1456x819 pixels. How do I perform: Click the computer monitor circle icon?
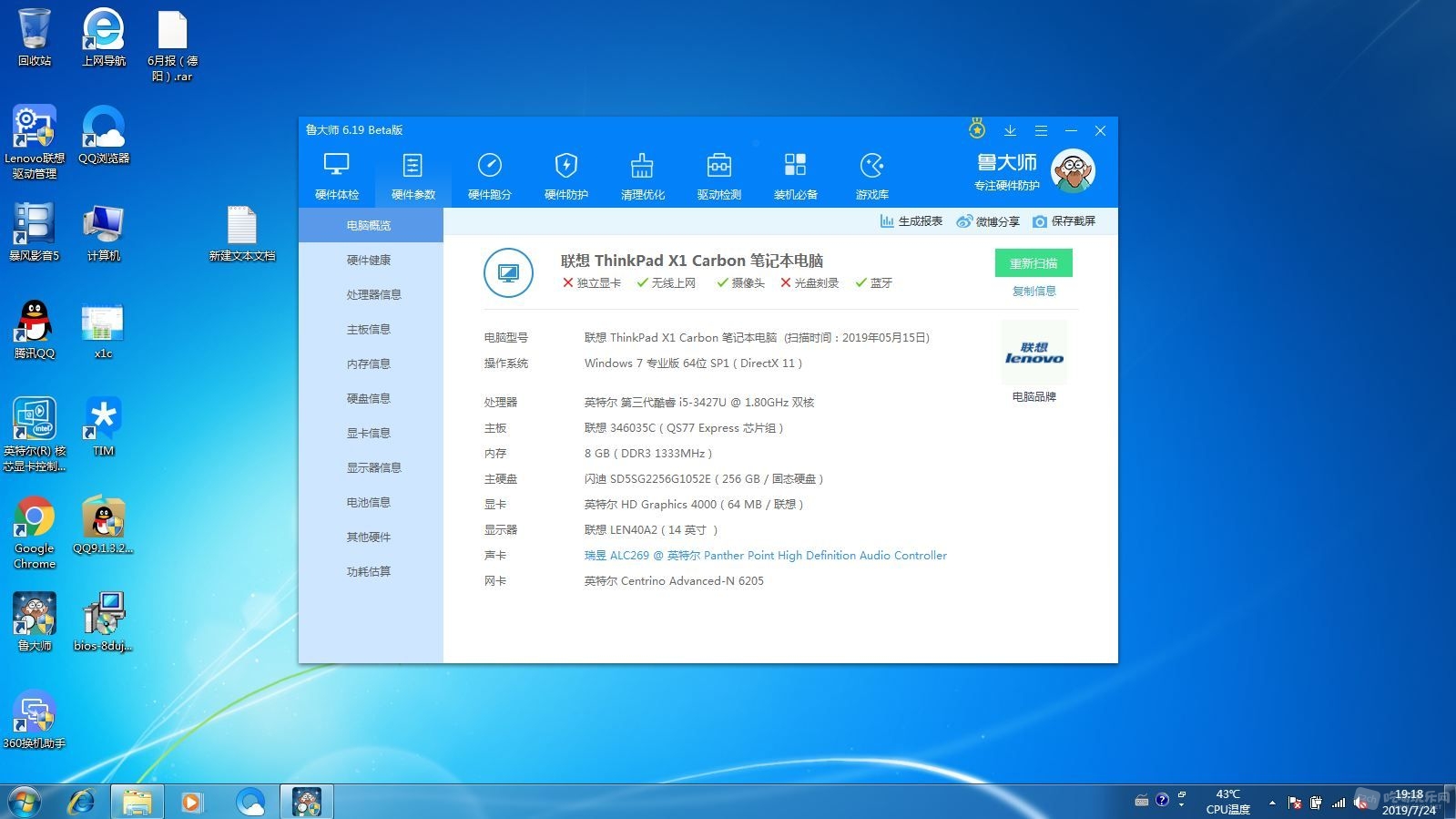tap(508, 272)
